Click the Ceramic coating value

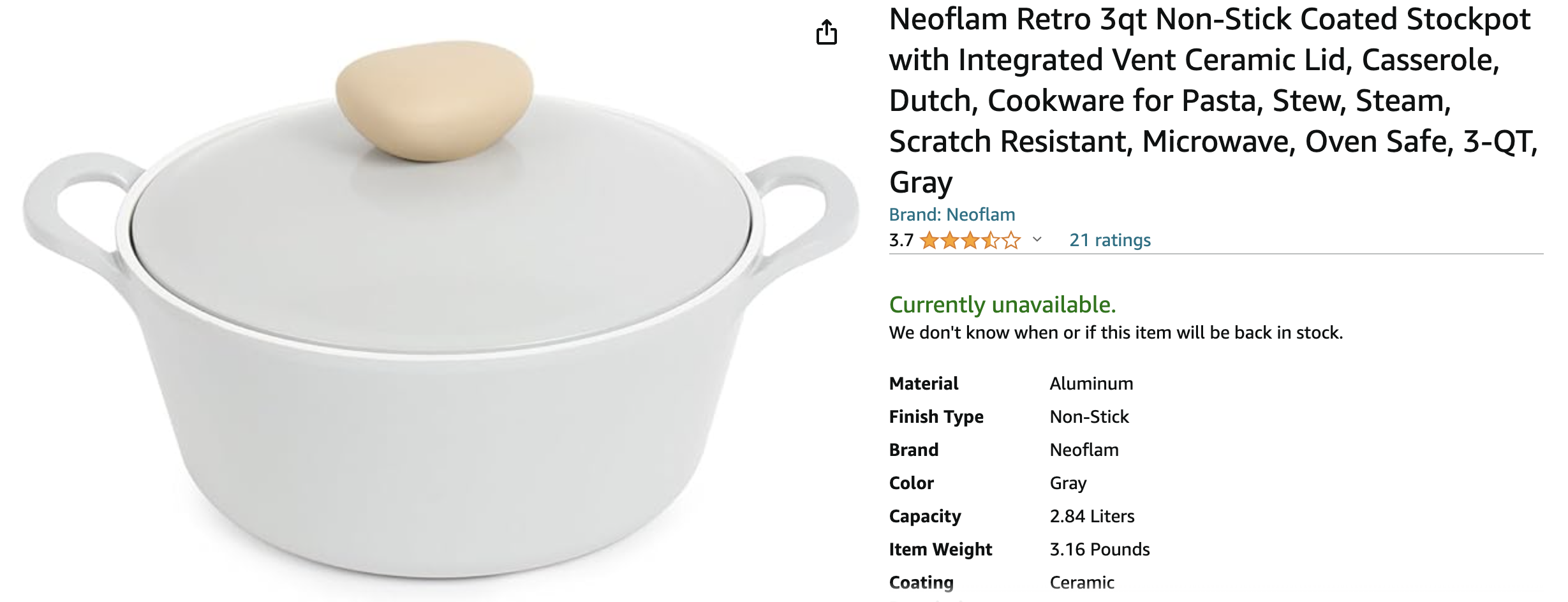point(1082,583)
